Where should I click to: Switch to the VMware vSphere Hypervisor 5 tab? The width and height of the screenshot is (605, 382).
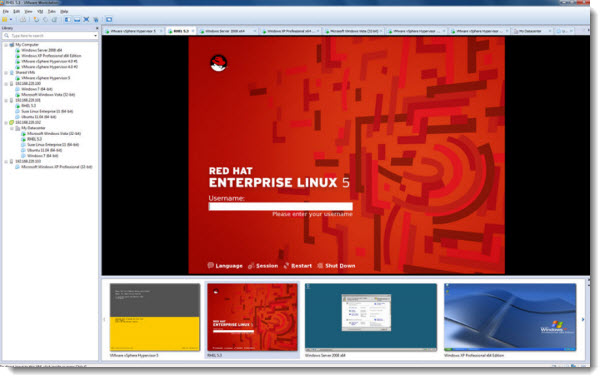tap(133, 31)
